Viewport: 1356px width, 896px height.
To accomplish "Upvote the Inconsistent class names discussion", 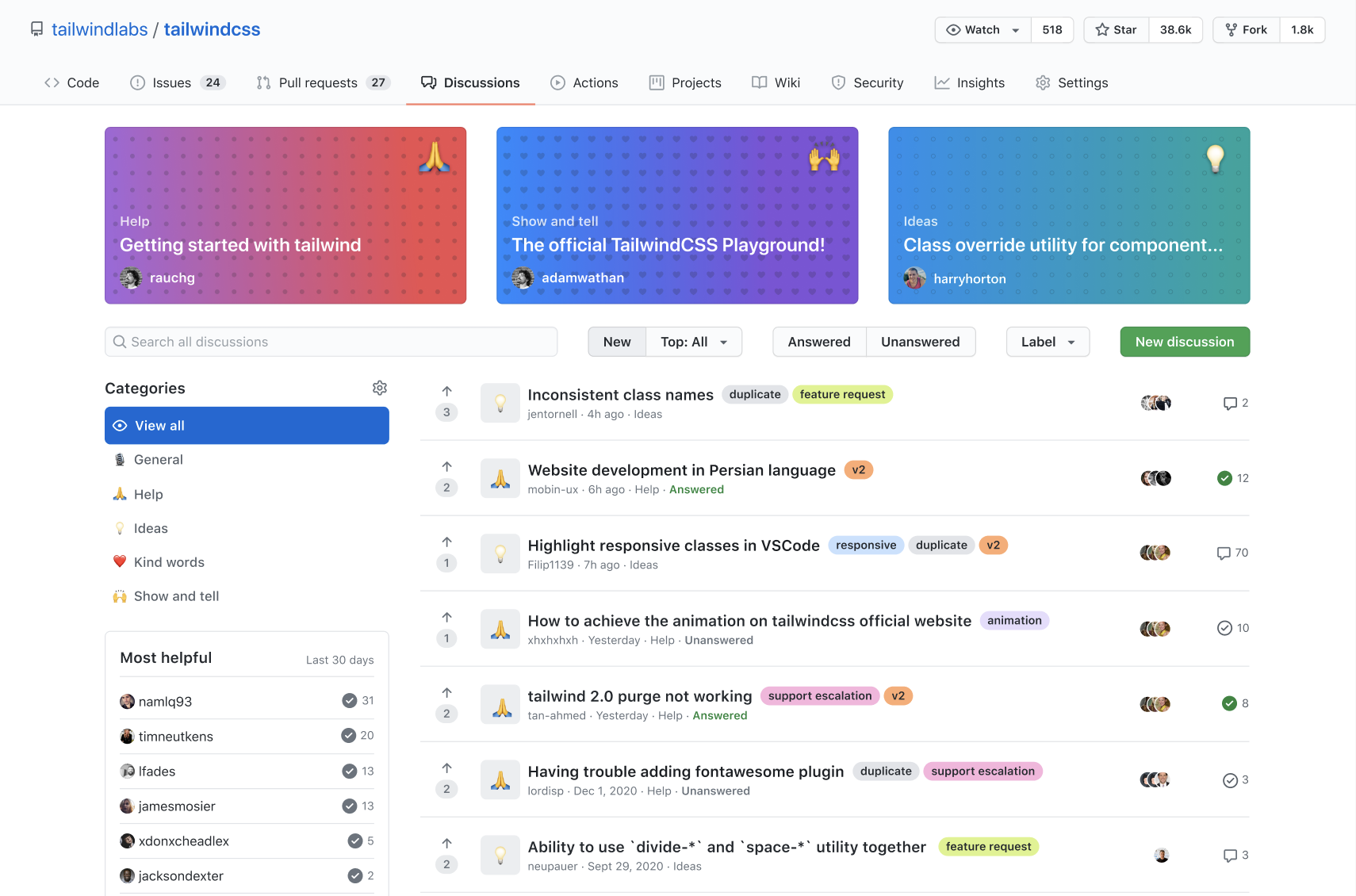I will tap(446, 392).
